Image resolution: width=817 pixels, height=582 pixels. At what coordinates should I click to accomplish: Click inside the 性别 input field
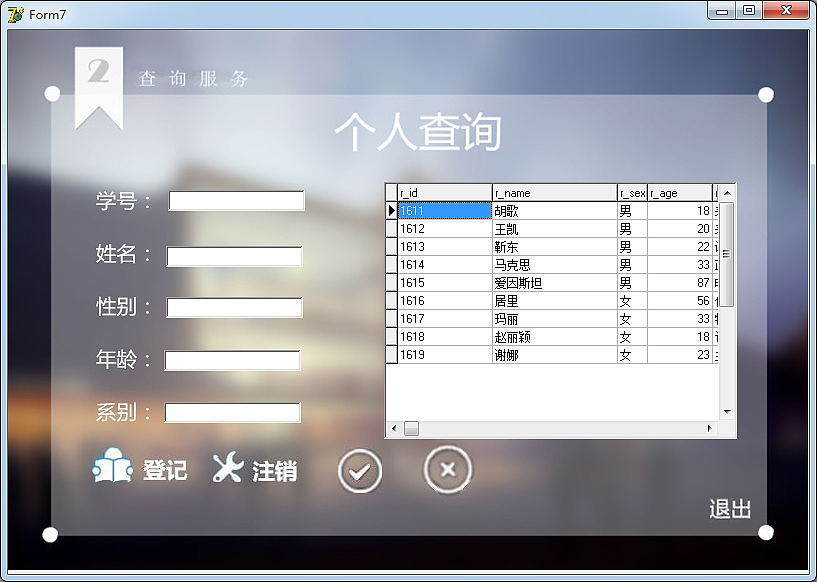pyautogui.click(x=234, y=307)
